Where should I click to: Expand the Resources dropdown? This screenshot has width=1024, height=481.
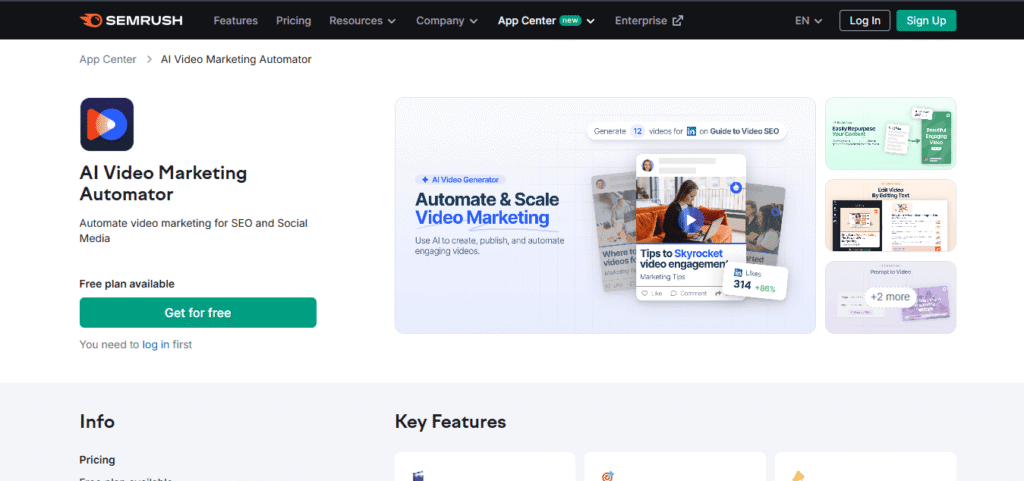click(x=362, y=20)
